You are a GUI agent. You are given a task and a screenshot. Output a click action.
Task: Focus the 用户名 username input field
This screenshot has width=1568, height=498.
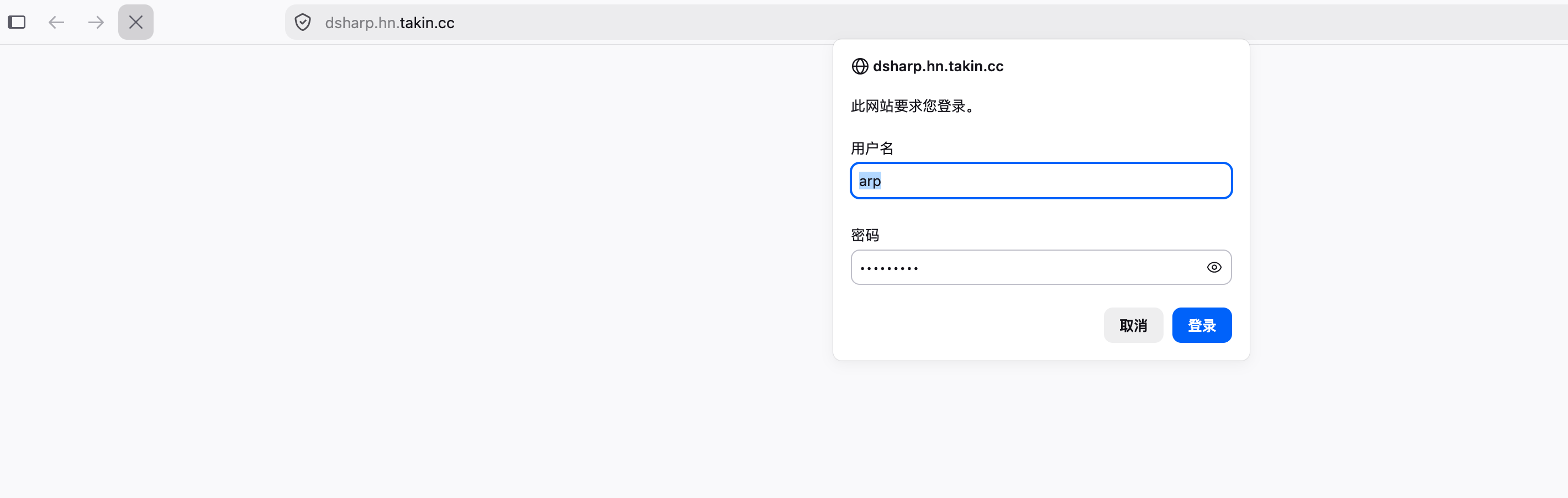pos(1041,181)
